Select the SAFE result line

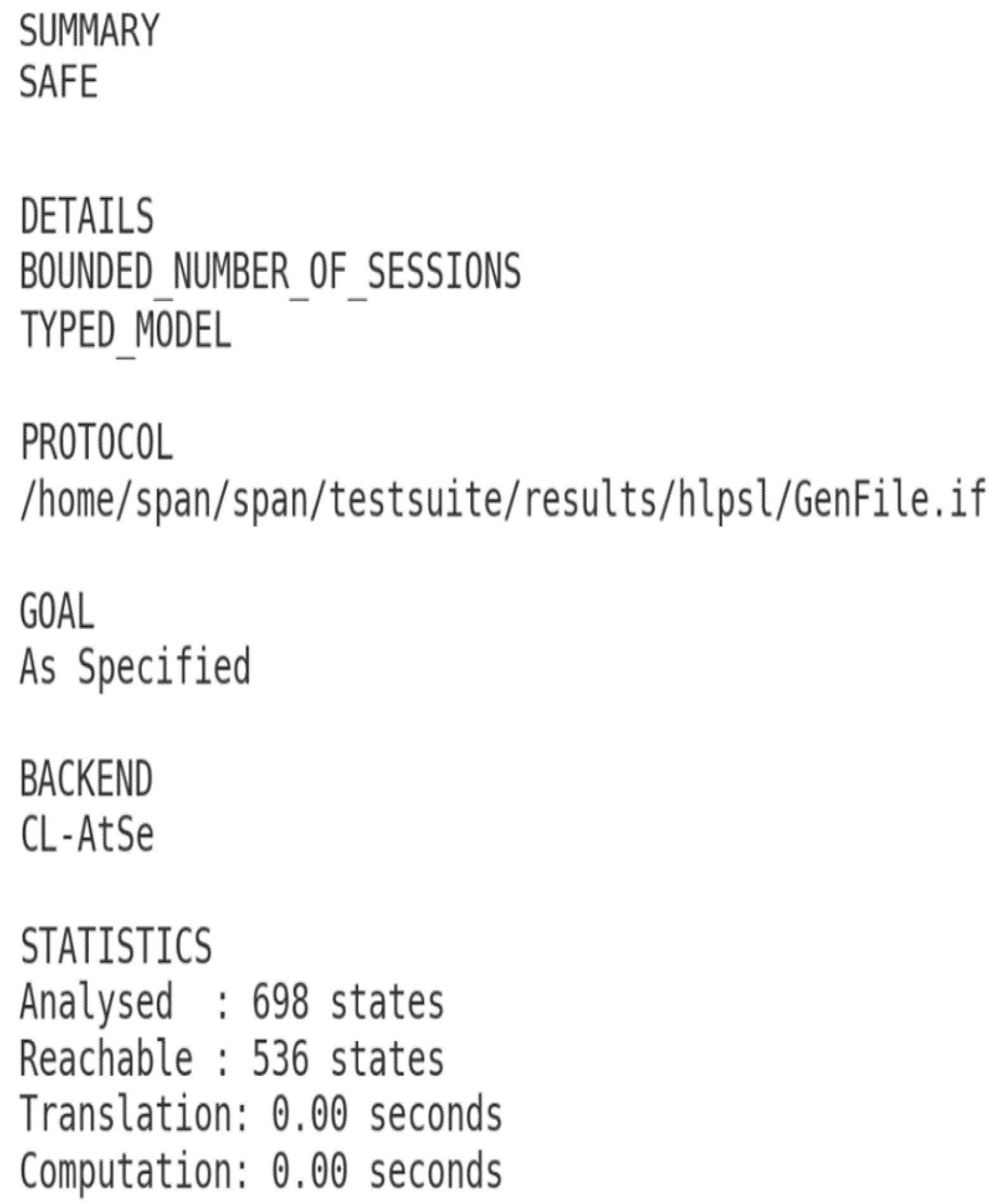point(59,81)
